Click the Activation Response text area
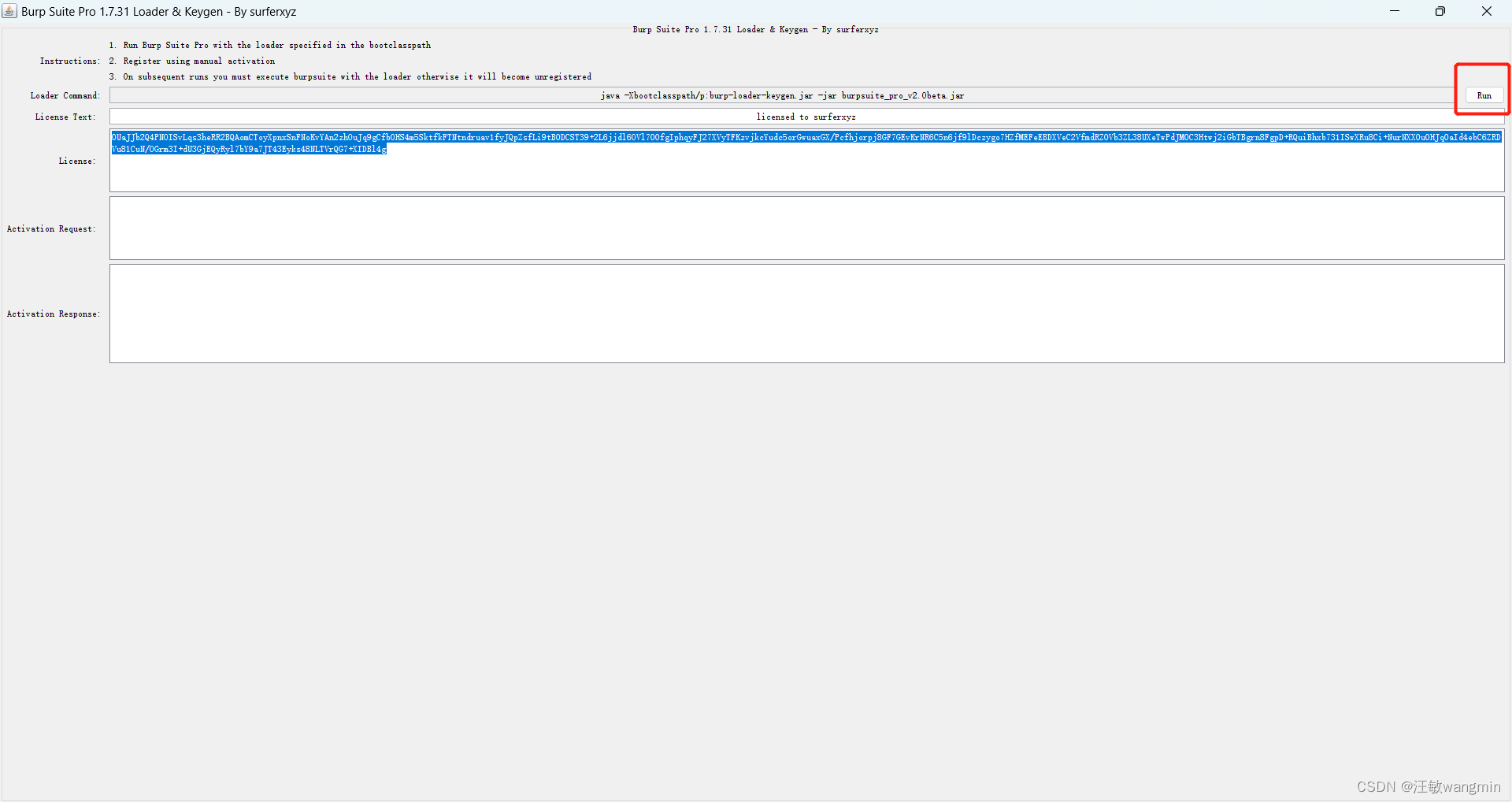Viewport: 1512px width, 802px height. (806, 314)
